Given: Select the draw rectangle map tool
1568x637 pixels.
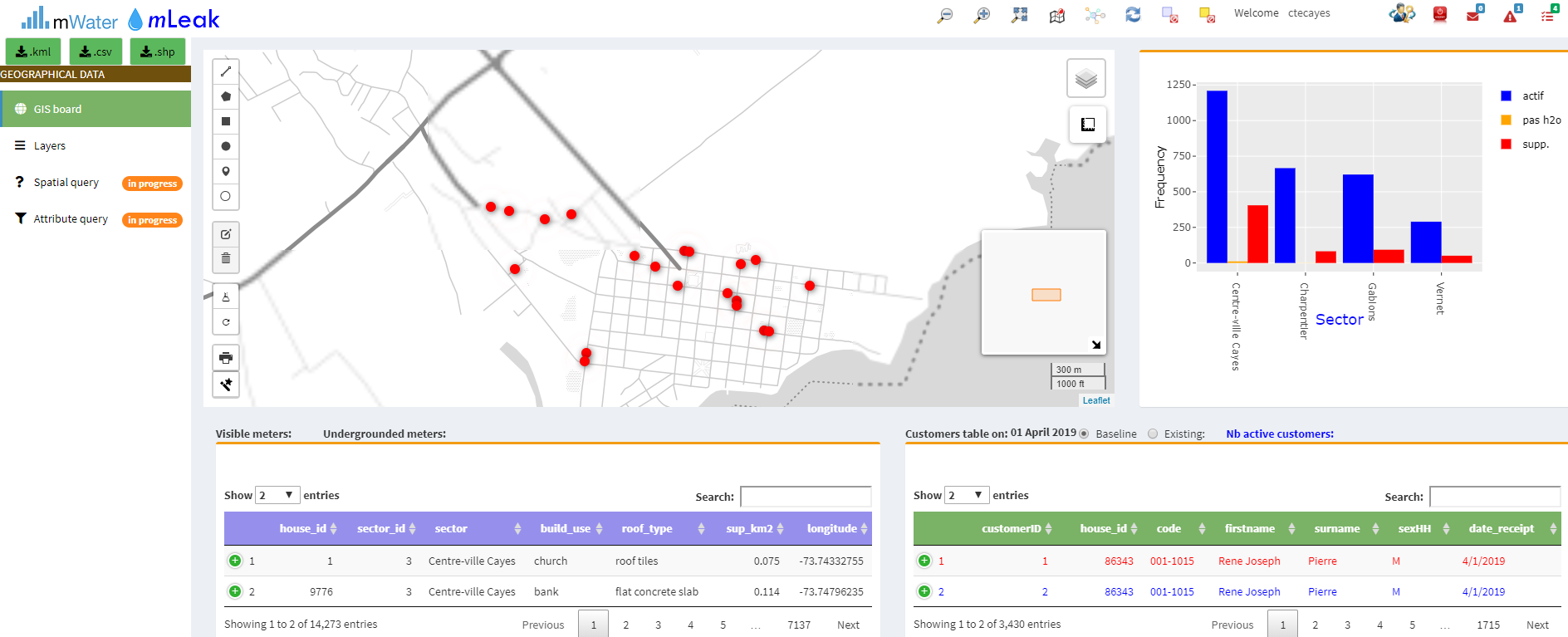Looking at the screenshot, I should coord(226,121).
